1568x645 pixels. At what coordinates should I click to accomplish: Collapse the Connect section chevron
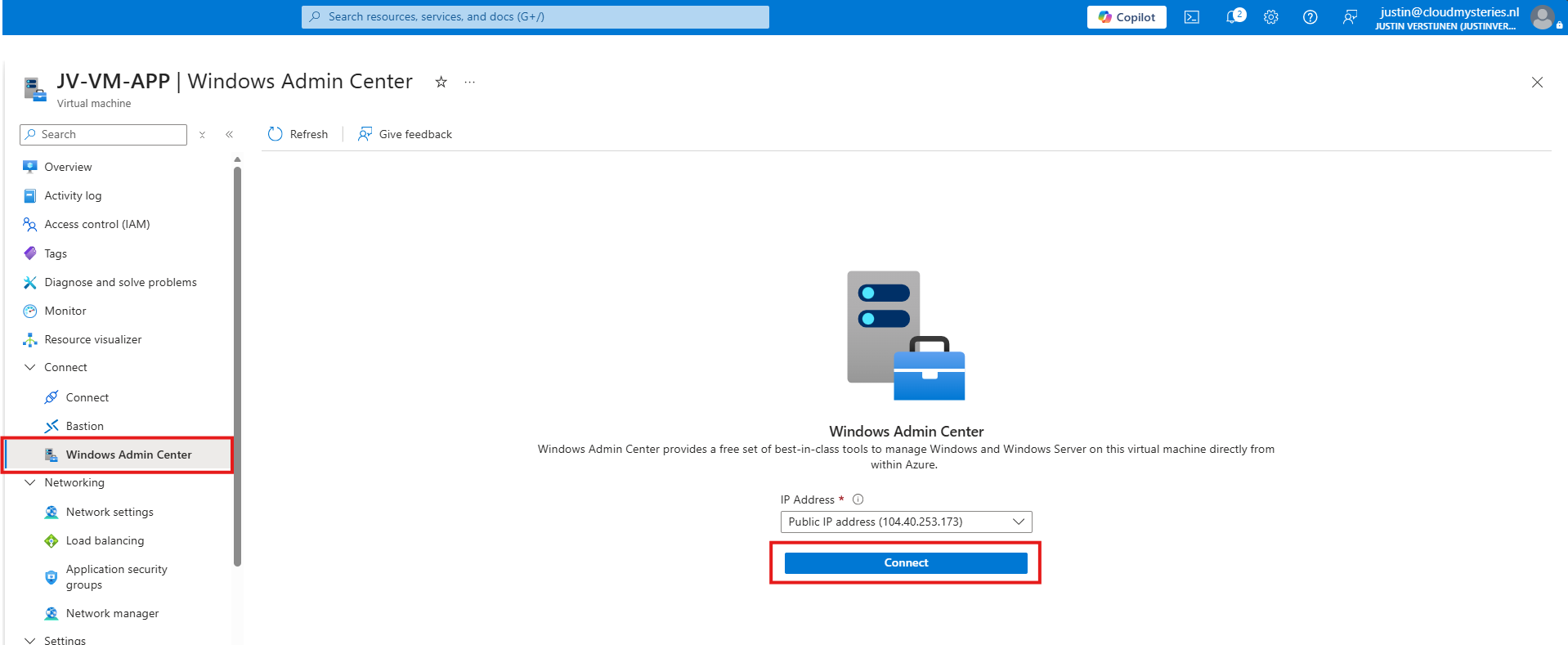click(30, 367)
